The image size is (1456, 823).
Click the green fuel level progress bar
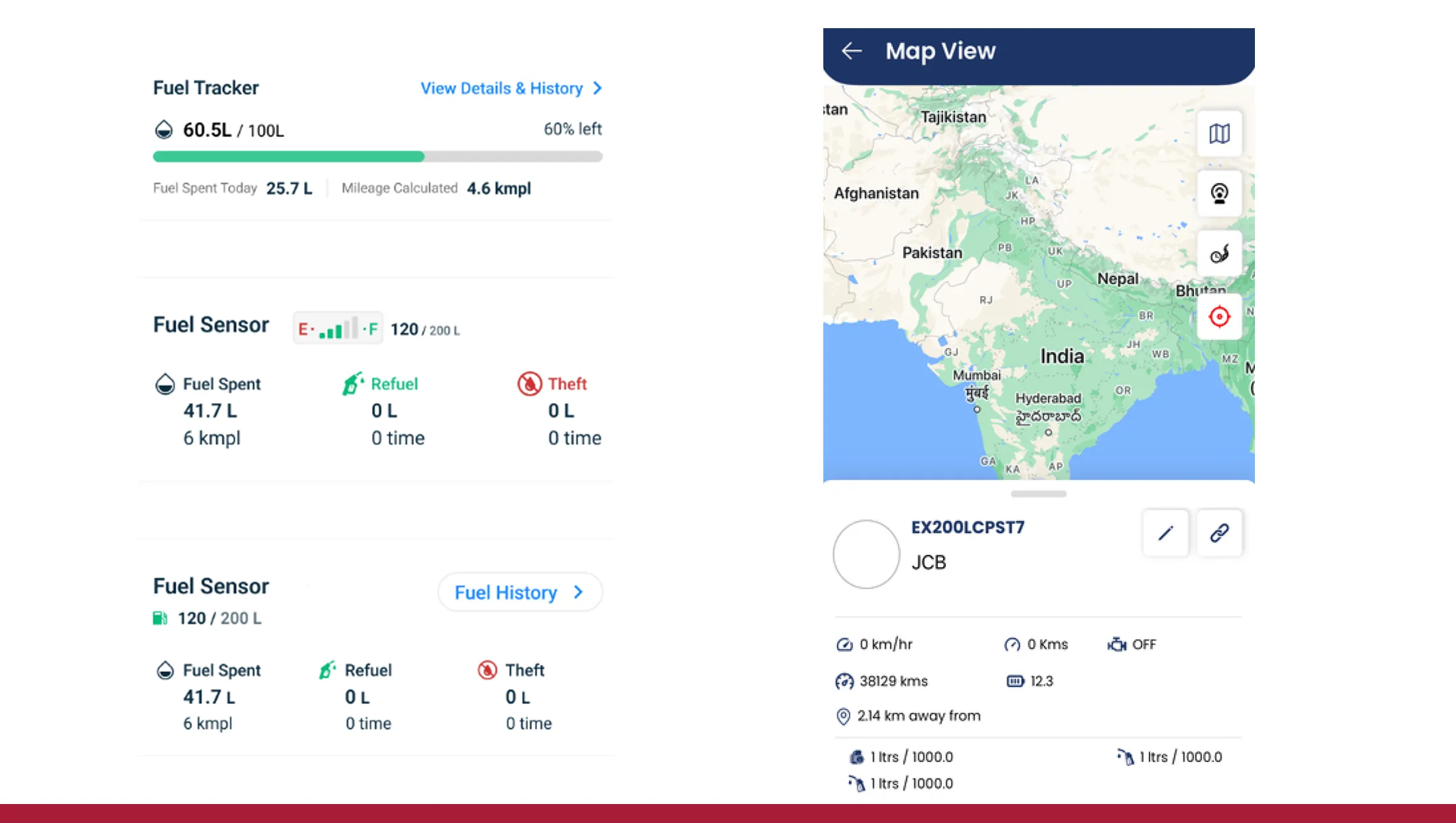click(289, 156)
